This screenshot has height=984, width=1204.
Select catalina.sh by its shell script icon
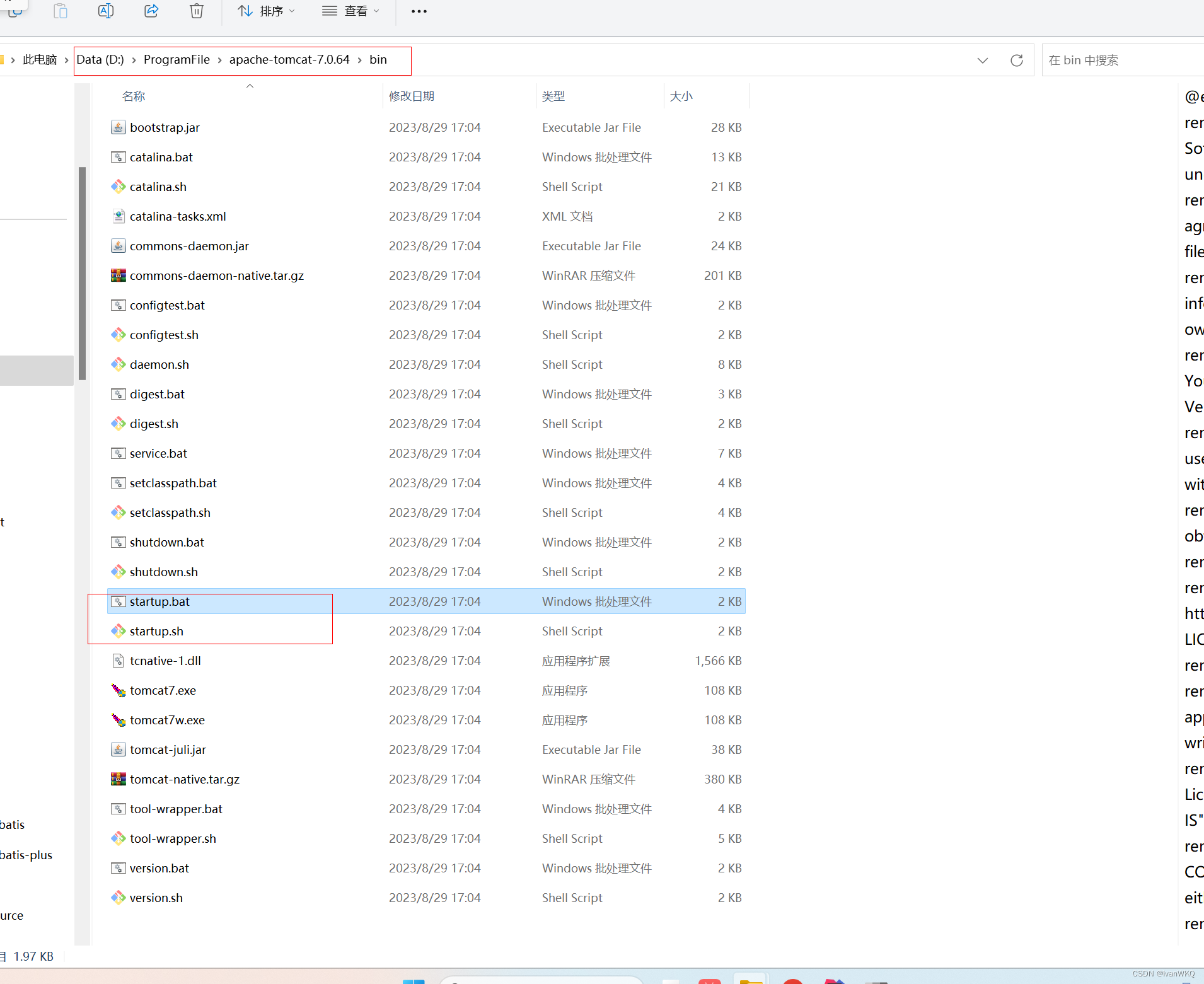pos(118,187)
